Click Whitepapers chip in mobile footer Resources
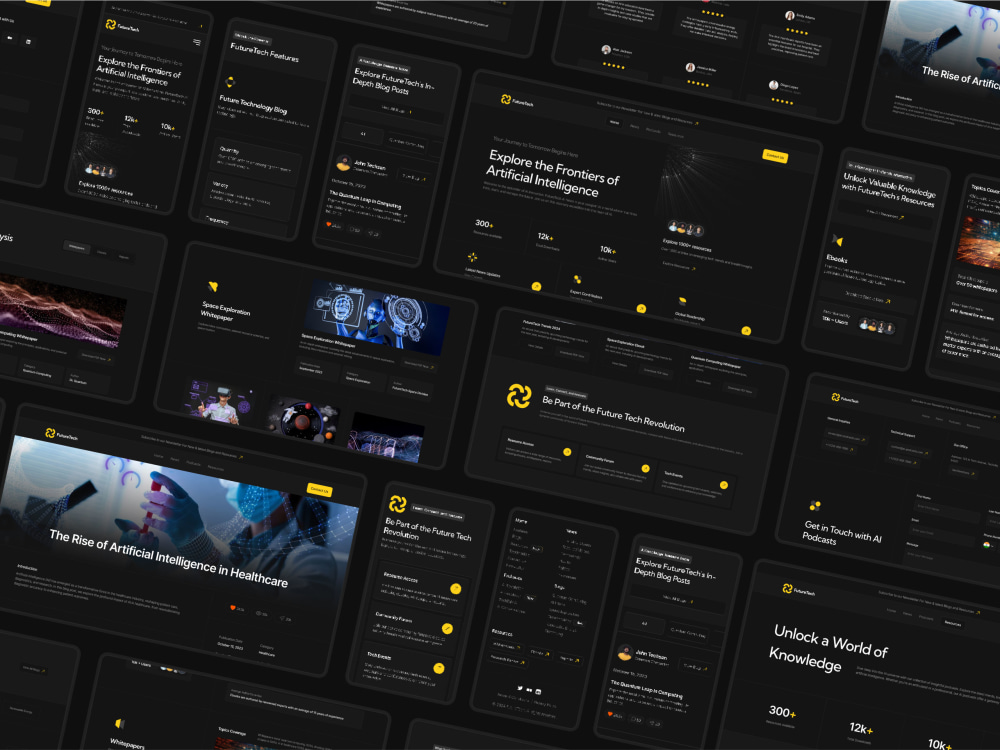The width and height of the screenshot is (1000, 750). tap(504, 646)
